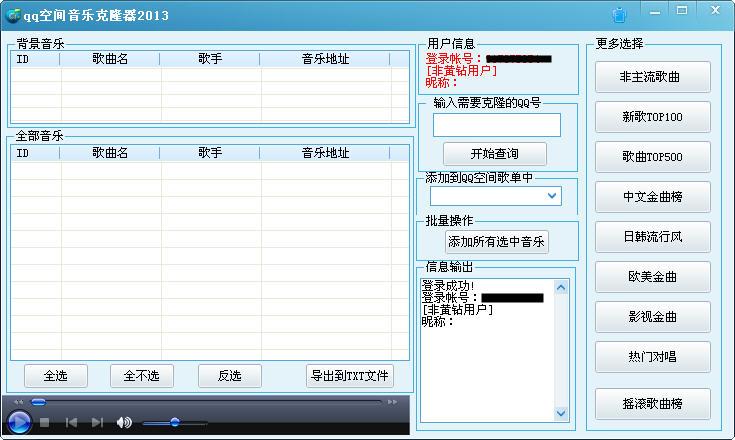The width and height of the screenshot is (735, 440).
Task: Stop playback with the stop button
Action: coord(45,423)
